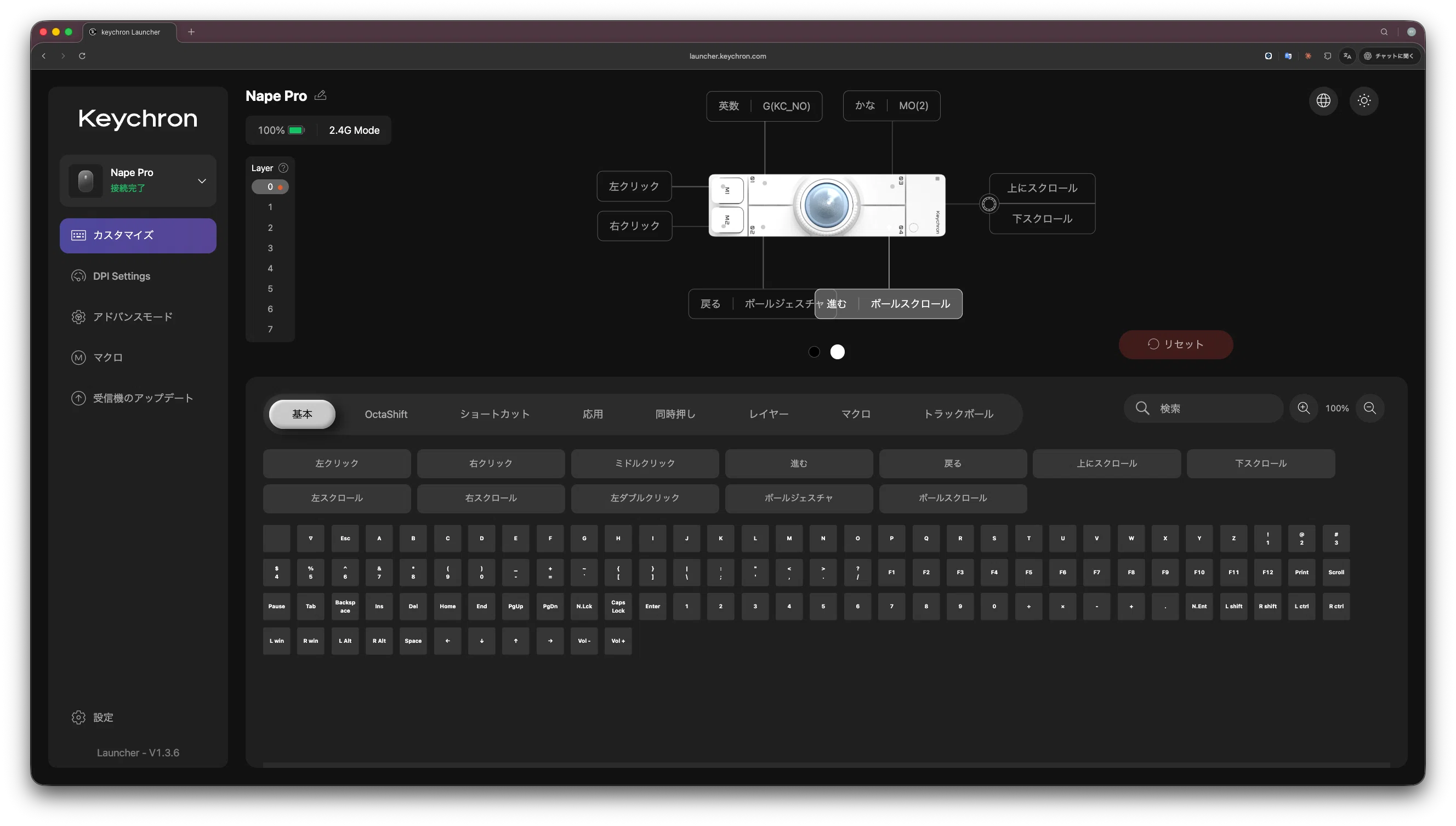The image size is (1456, 826).
Task: Click the Caps Lock keycode
Action: 618,607
